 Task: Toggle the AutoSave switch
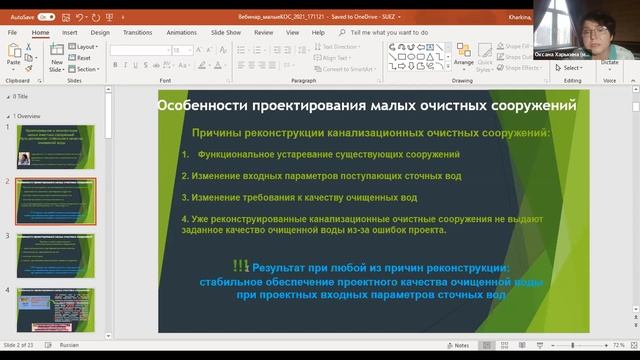coord(46,17)
